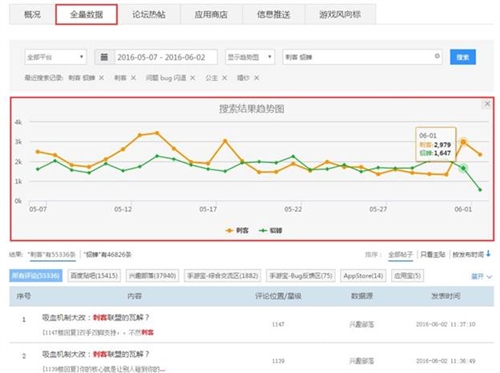
Task: Click the blue 搜索 search button
Action: [x=463, y=57]
